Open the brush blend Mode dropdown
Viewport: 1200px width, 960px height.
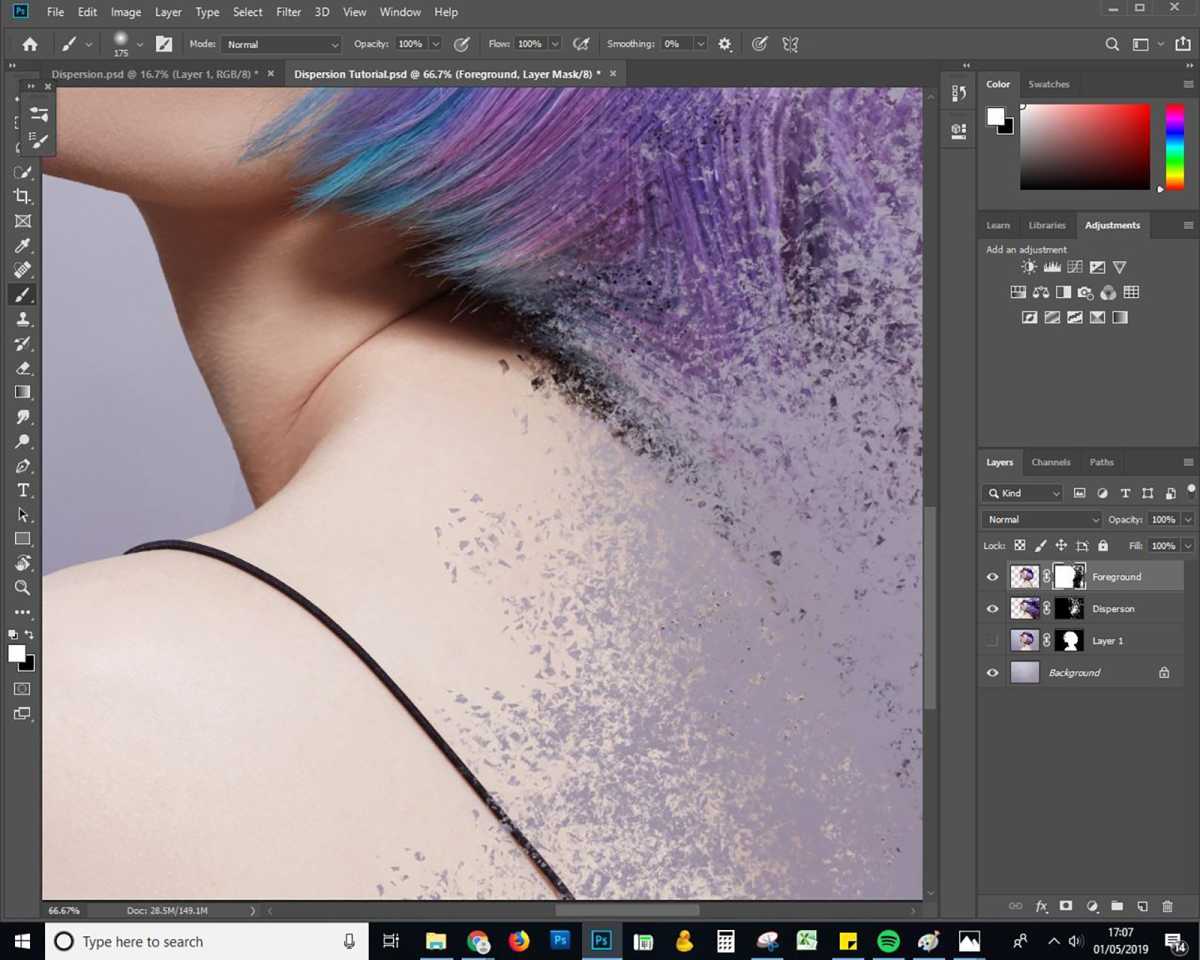click(x=280, y=44)
